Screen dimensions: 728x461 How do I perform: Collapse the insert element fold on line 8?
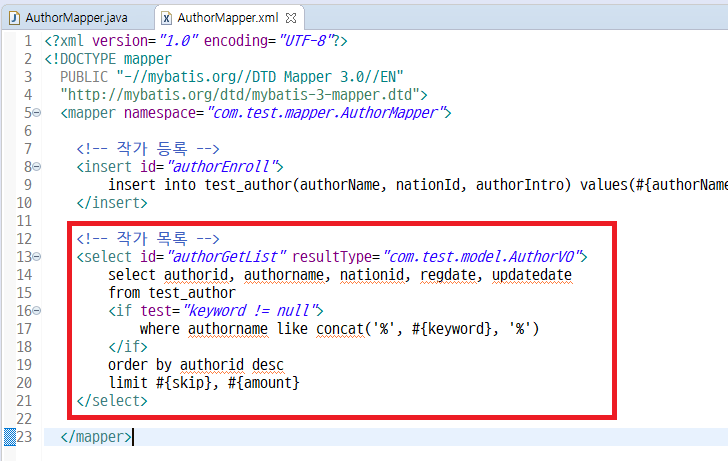[x=37, y=166]
